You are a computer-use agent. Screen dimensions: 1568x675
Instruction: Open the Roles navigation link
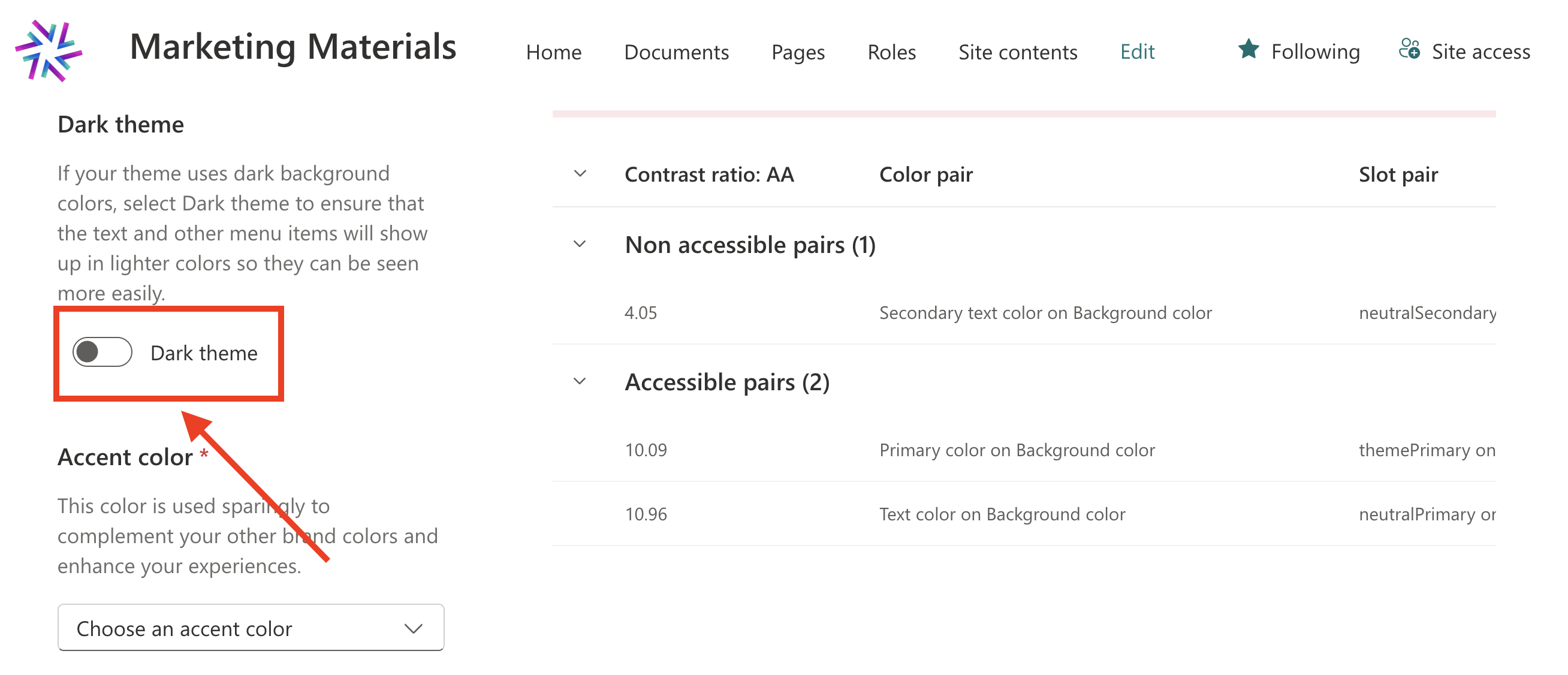coord(891,52)
